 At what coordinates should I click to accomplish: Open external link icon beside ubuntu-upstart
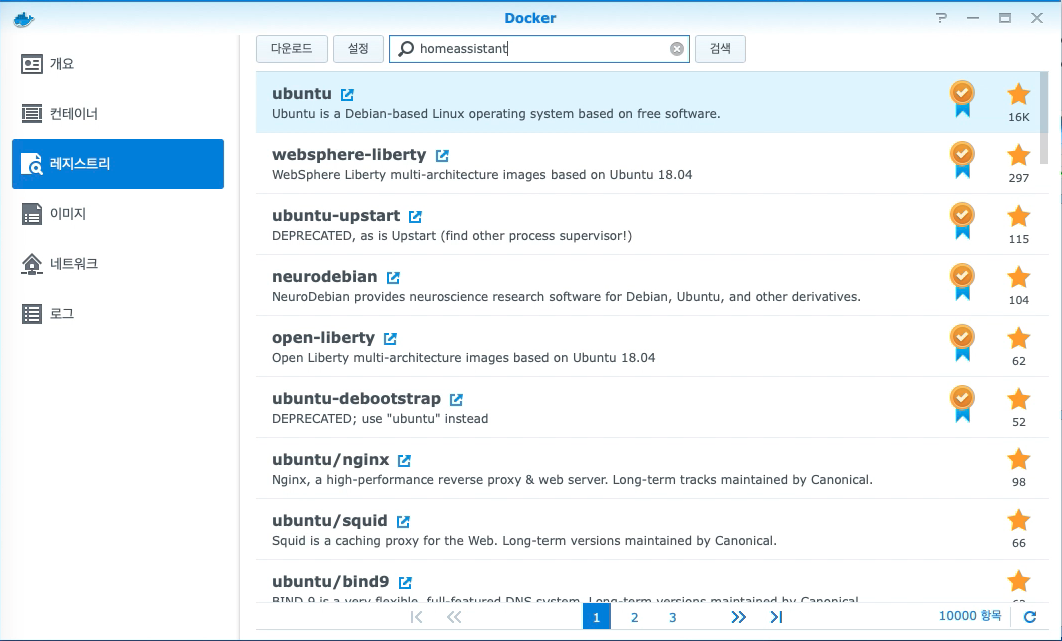415,216
